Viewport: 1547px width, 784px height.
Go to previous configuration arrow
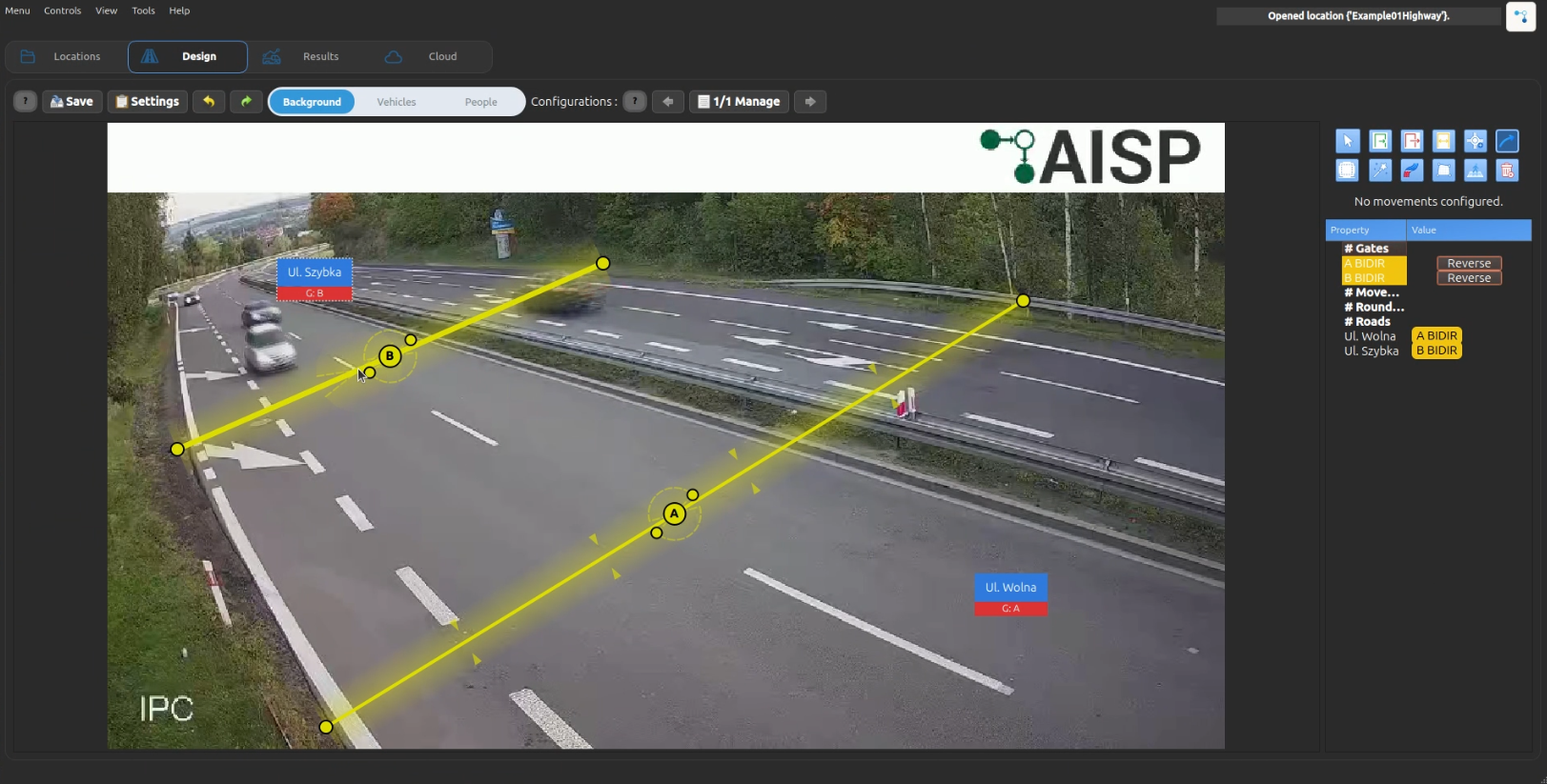(668, 101)
